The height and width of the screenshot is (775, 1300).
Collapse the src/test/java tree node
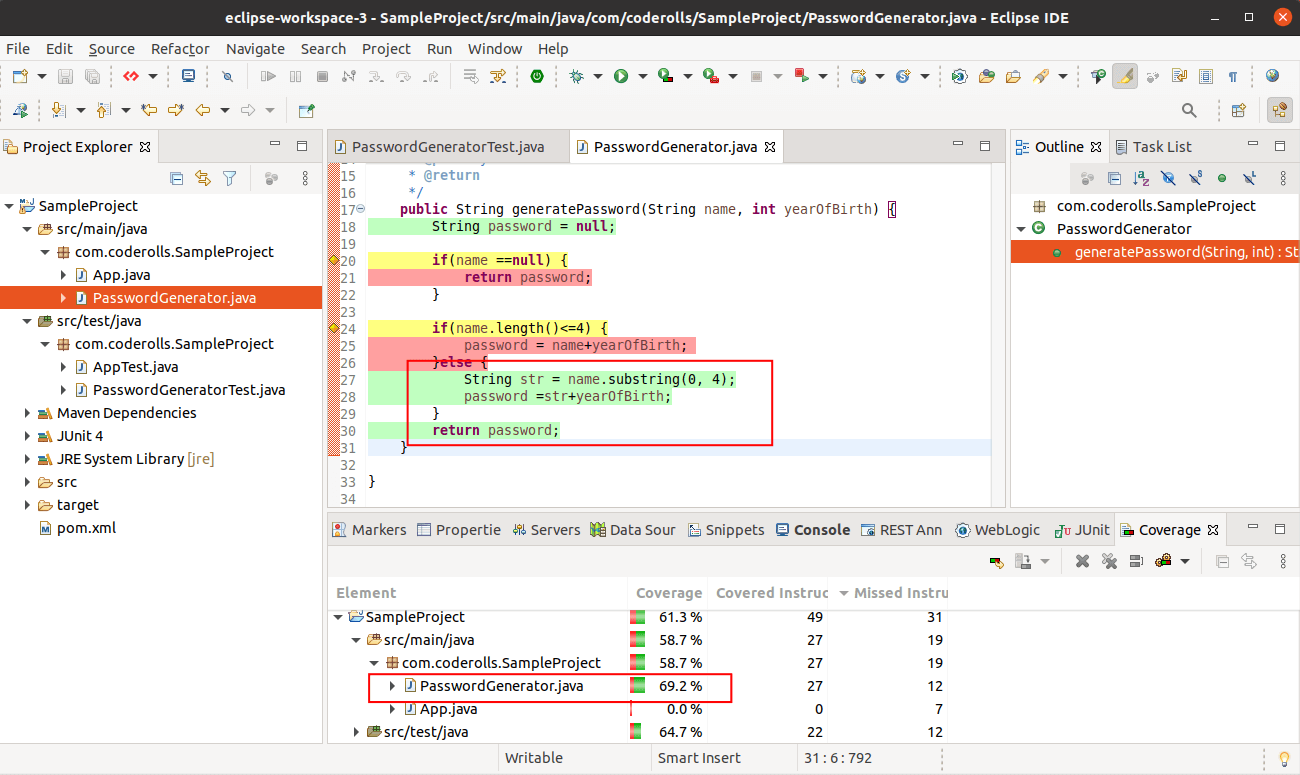click(27, 320)
